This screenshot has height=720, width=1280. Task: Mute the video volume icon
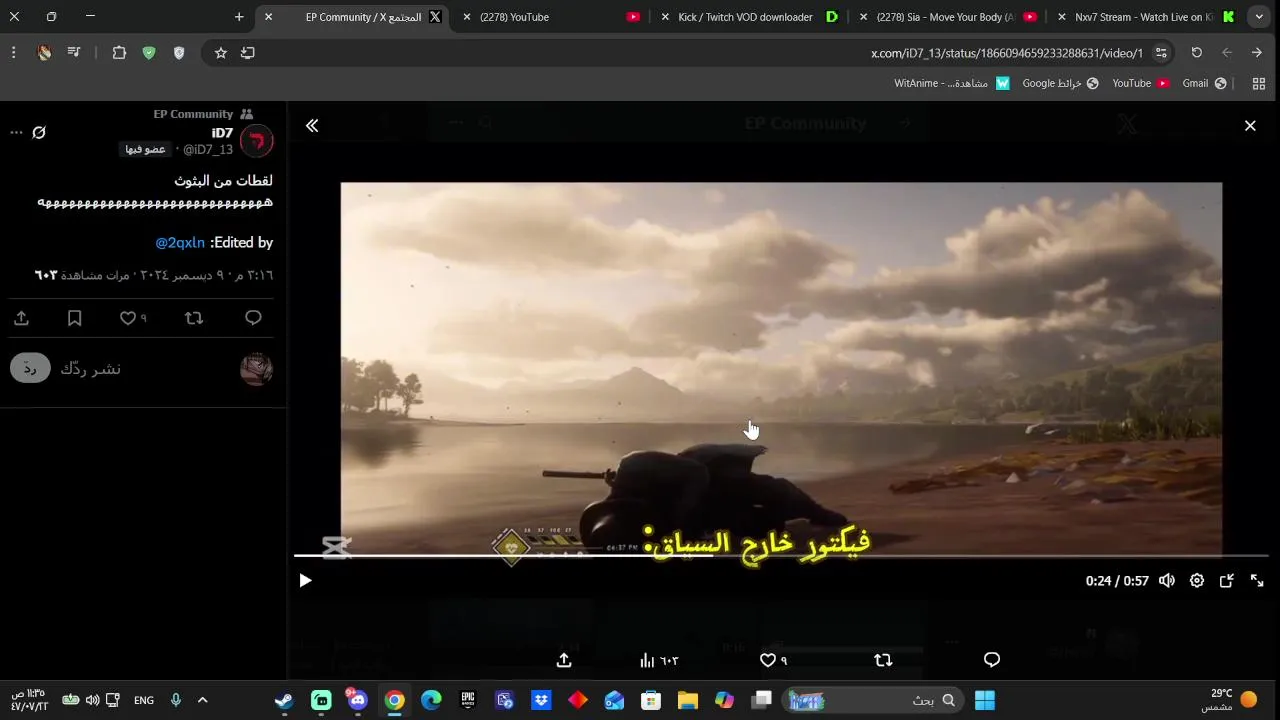pos(1167,581)
